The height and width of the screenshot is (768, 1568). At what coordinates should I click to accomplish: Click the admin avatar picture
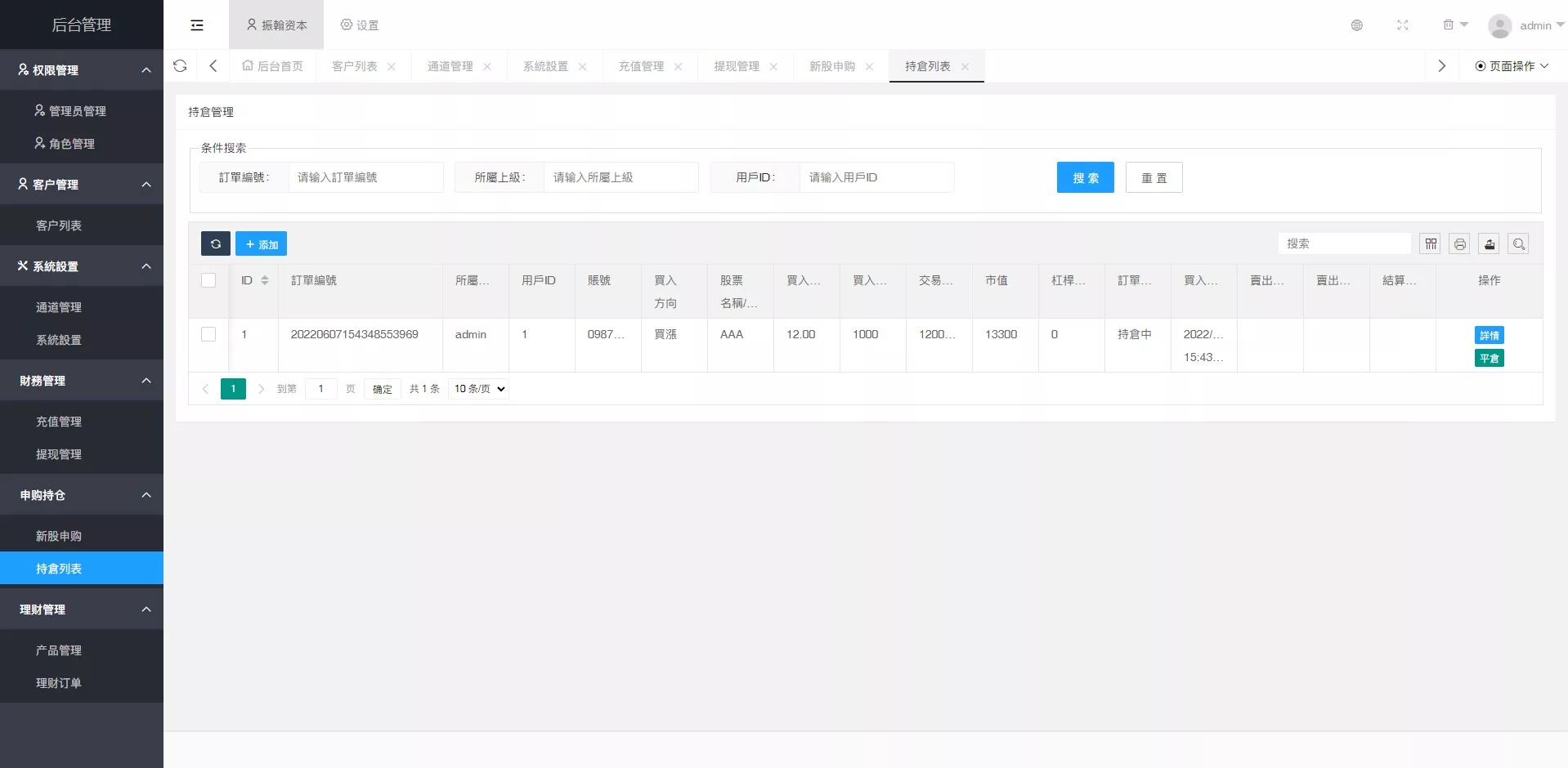tap(1499, 26)
